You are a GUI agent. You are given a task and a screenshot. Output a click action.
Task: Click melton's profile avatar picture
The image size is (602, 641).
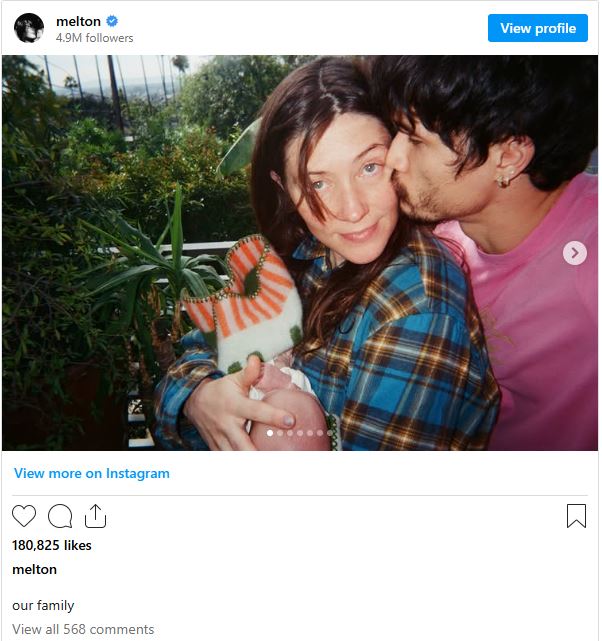pos(29,28)
